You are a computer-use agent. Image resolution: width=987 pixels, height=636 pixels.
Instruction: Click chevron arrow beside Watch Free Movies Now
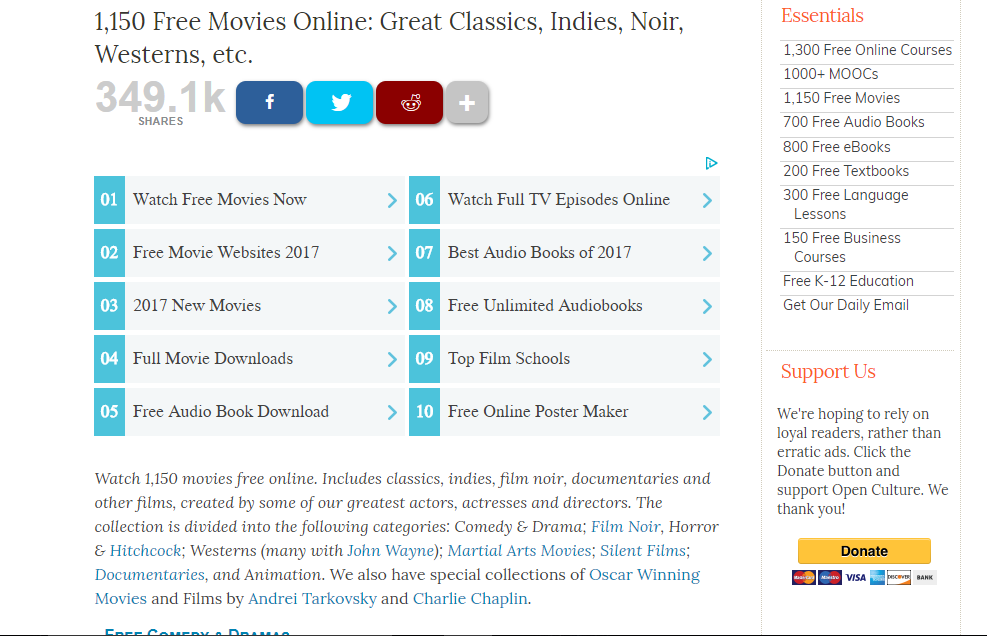(392, 200)
